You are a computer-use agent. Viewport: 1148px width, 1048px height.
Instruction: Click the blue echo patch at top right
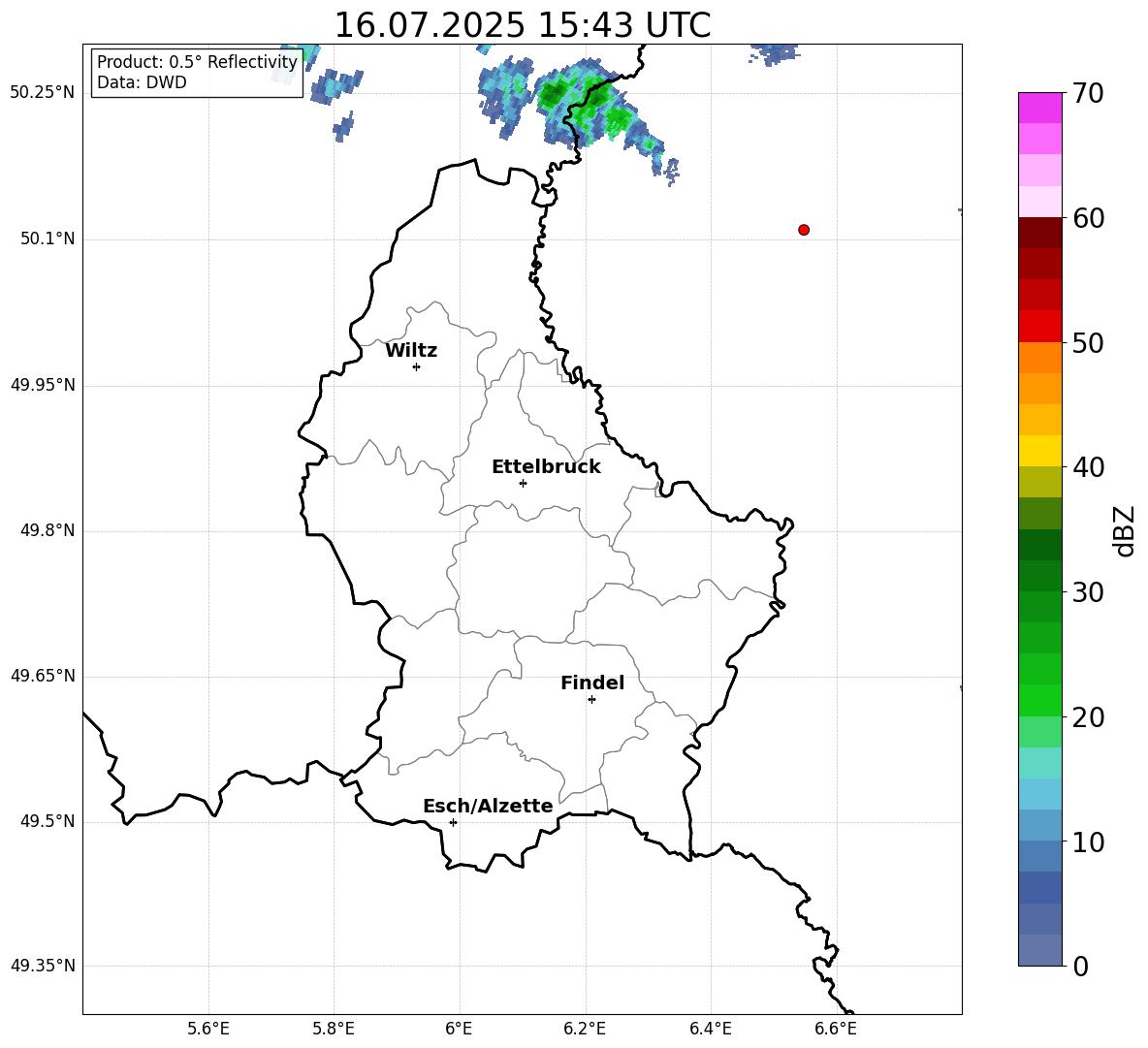(x=775, y=52)
